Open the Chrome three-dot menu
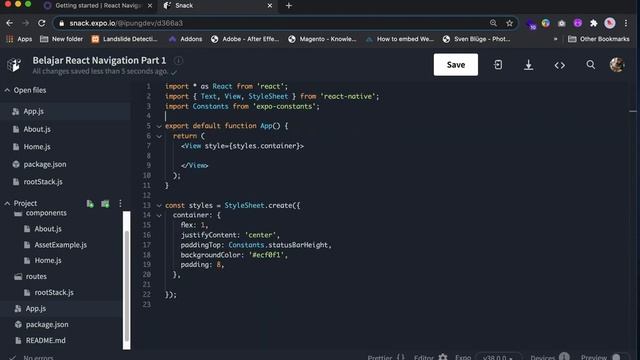This screenshot has height=360, width=640. (x=626, y=23)
